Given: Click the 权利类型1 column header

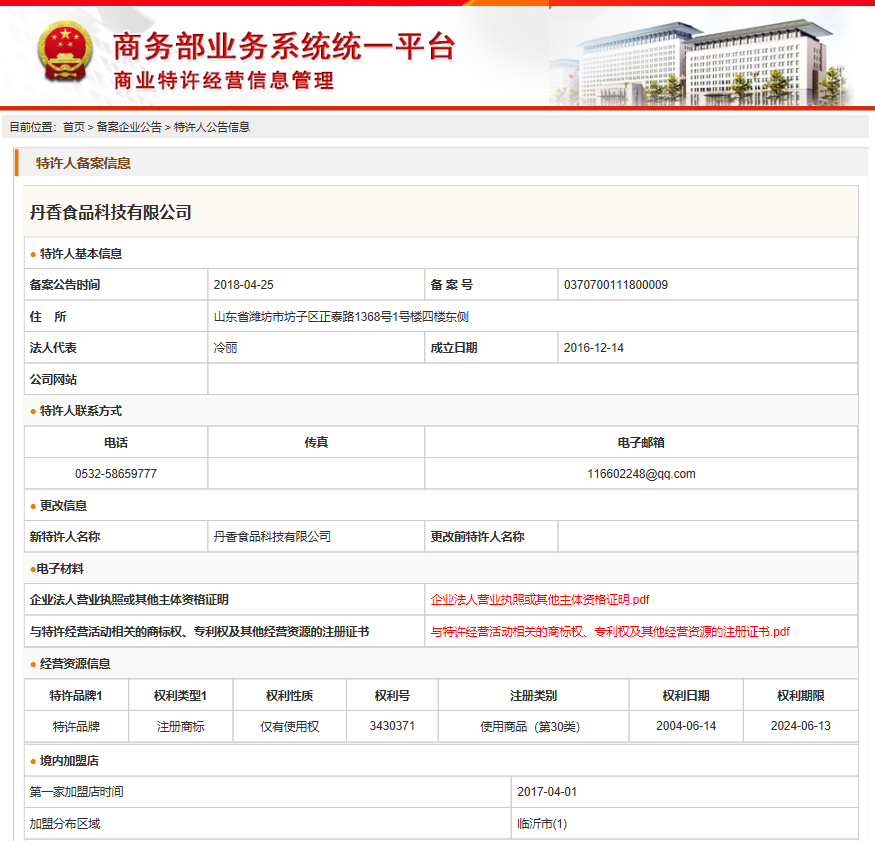Looking at the screenshot, I should pyautogui.click(x=180, y=695).
